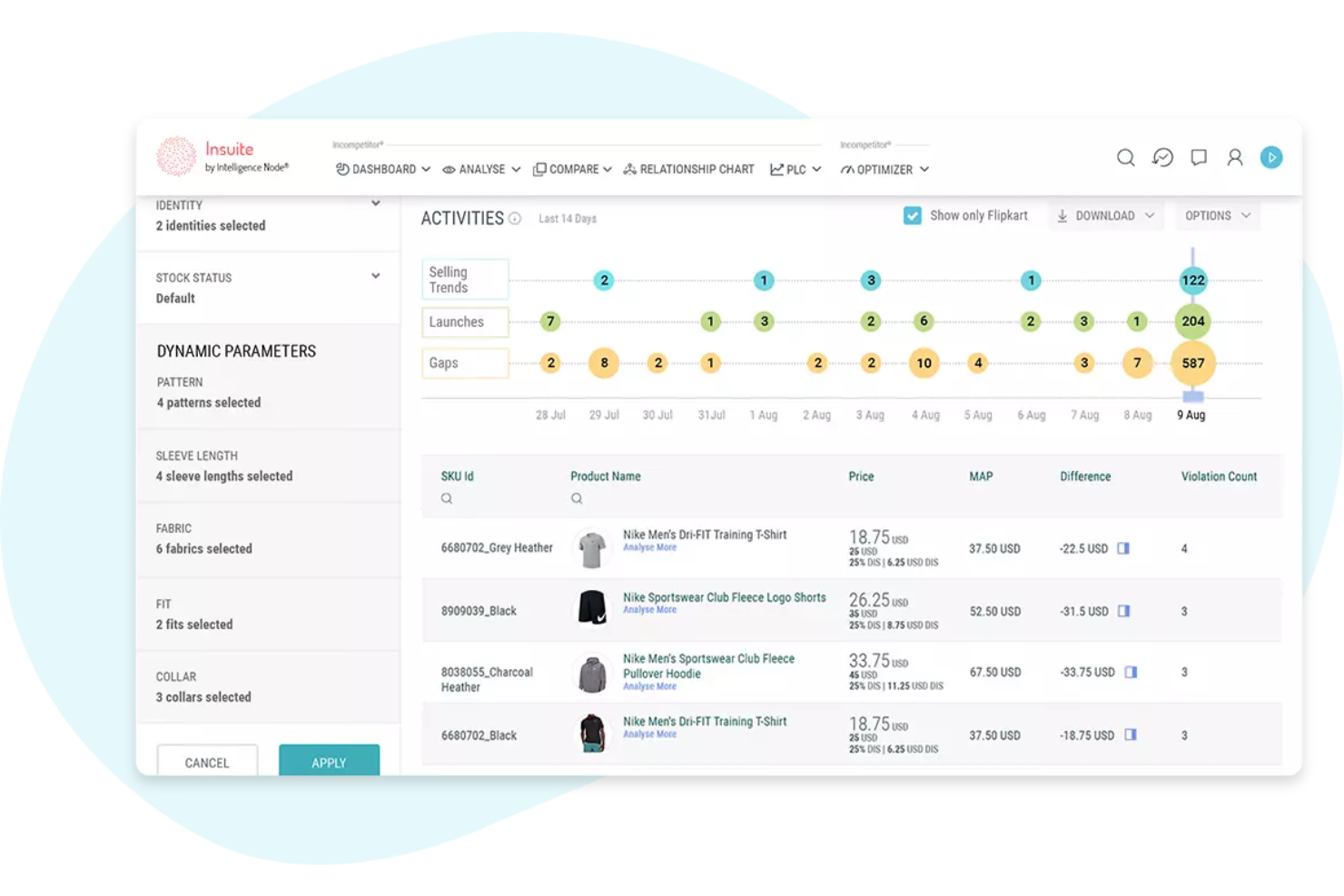Image resolution: width=1344 pixels, height=896 pixels.
Task: Click the Activities info icon
Action: [x=515, y=219]
